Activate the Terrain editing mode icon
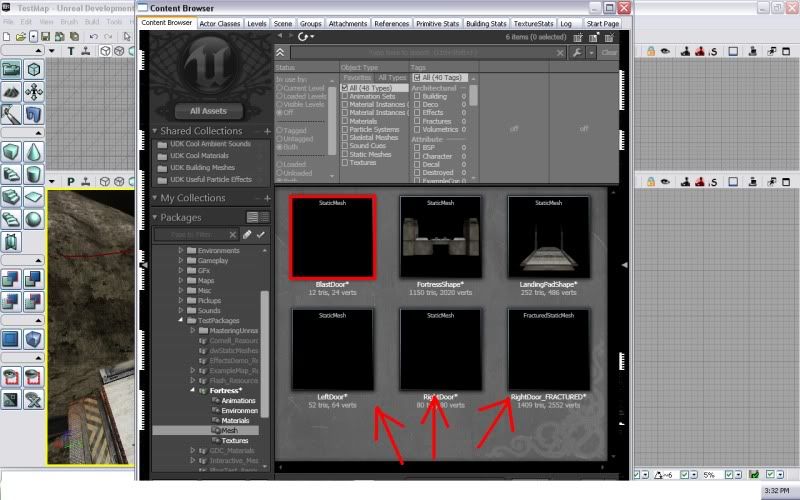The image size is (800, 500). [11, 92]
